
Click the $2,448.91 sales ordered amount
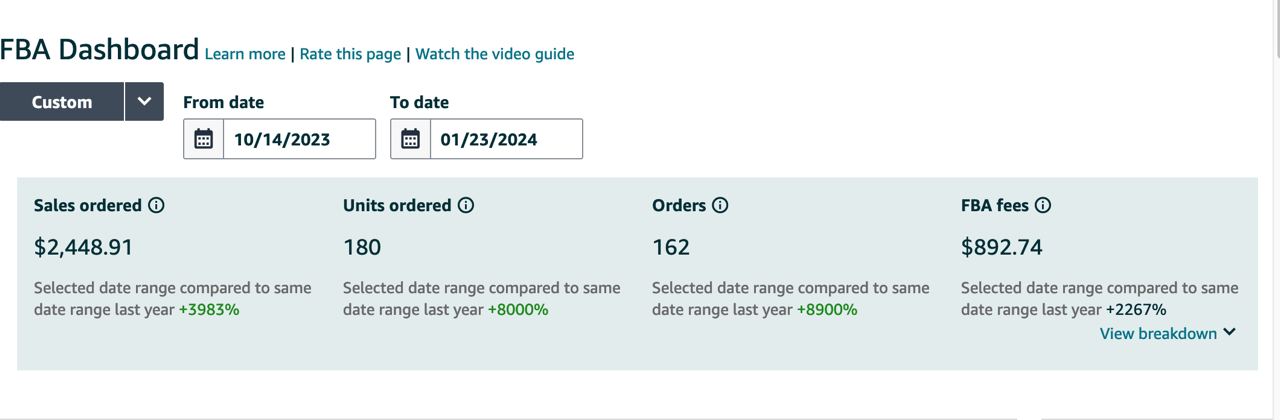(x=83, y=247)
